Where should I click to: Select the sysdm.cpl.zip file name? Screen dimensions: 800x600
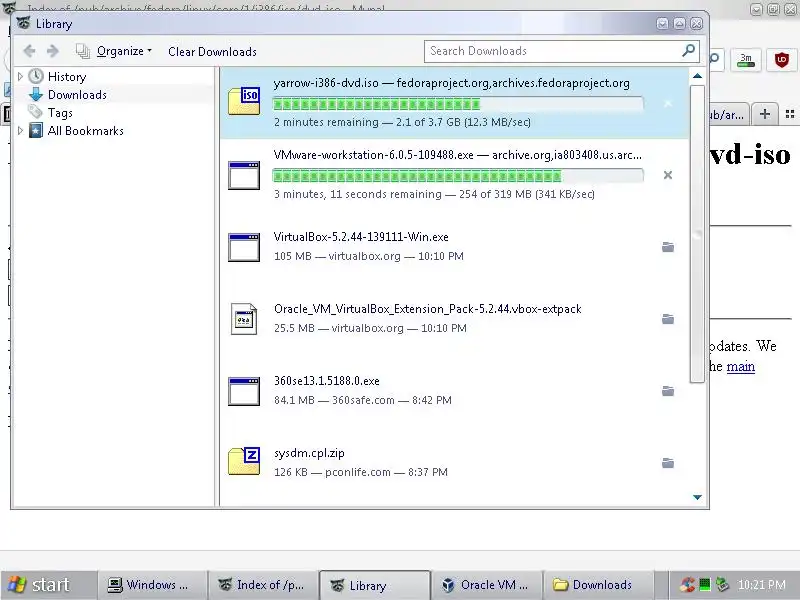(309, 453)
